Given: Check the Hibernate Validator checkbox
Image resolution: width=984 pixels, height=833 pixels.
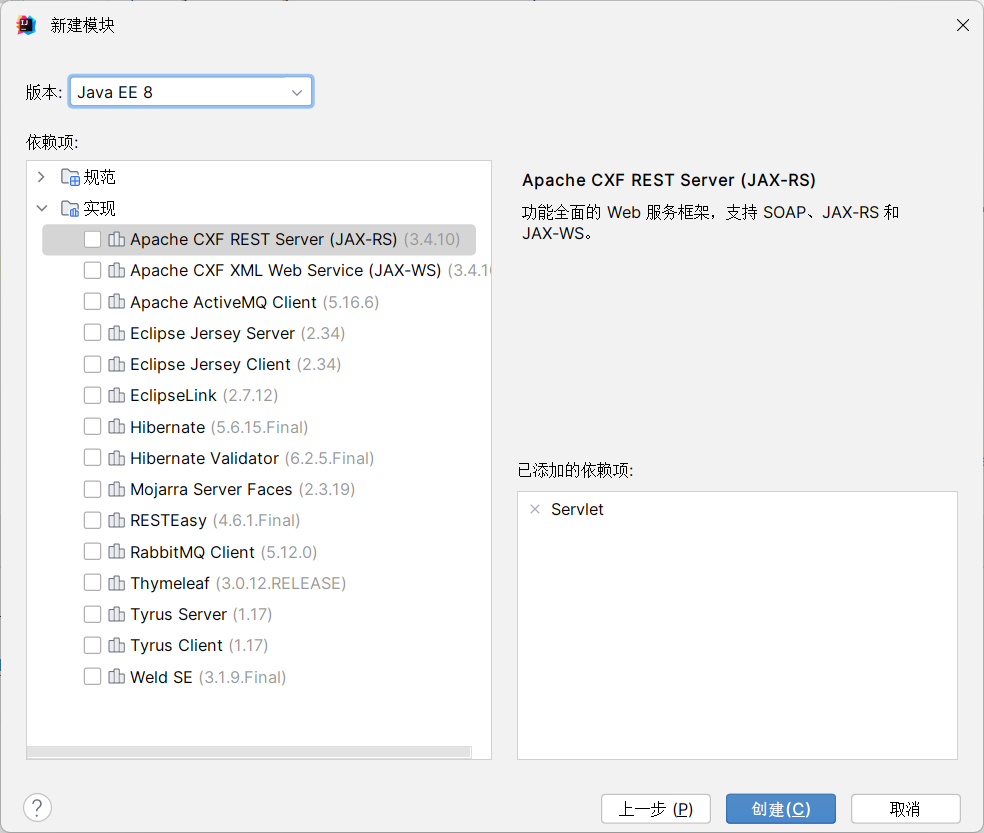Looking at the screenshot, I should click(92, 458).
